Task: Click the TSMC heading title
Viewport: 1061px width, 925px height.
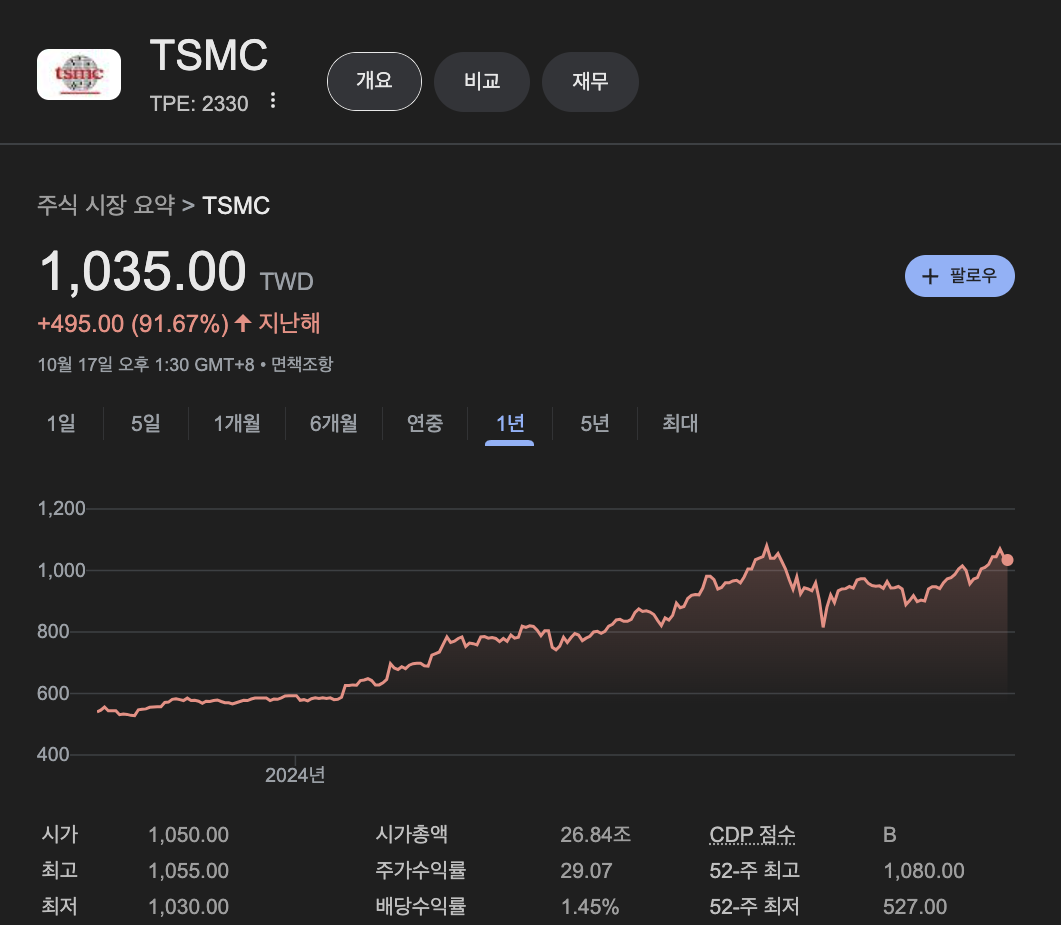Action: coord(208,55)
